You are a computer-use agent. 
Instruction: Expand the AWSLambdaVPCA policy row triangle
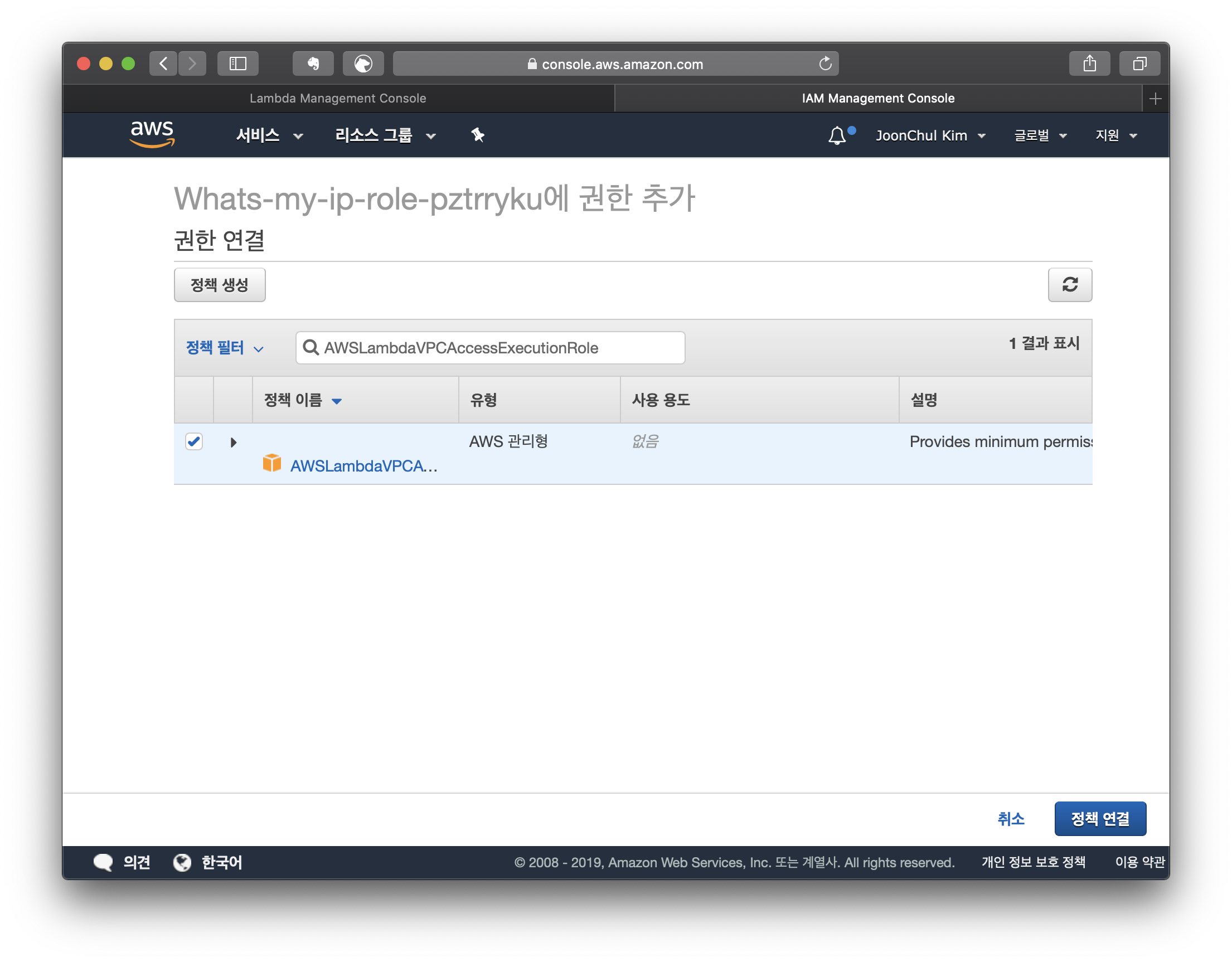[234, 442]
